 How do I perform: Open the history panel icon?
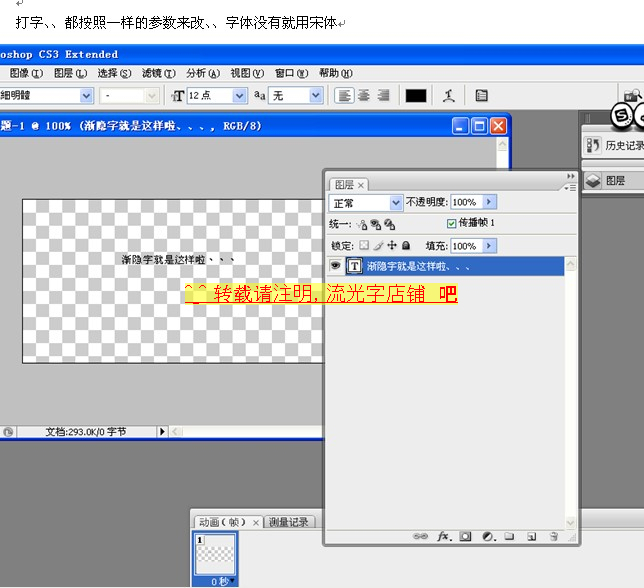coord(593,145)
